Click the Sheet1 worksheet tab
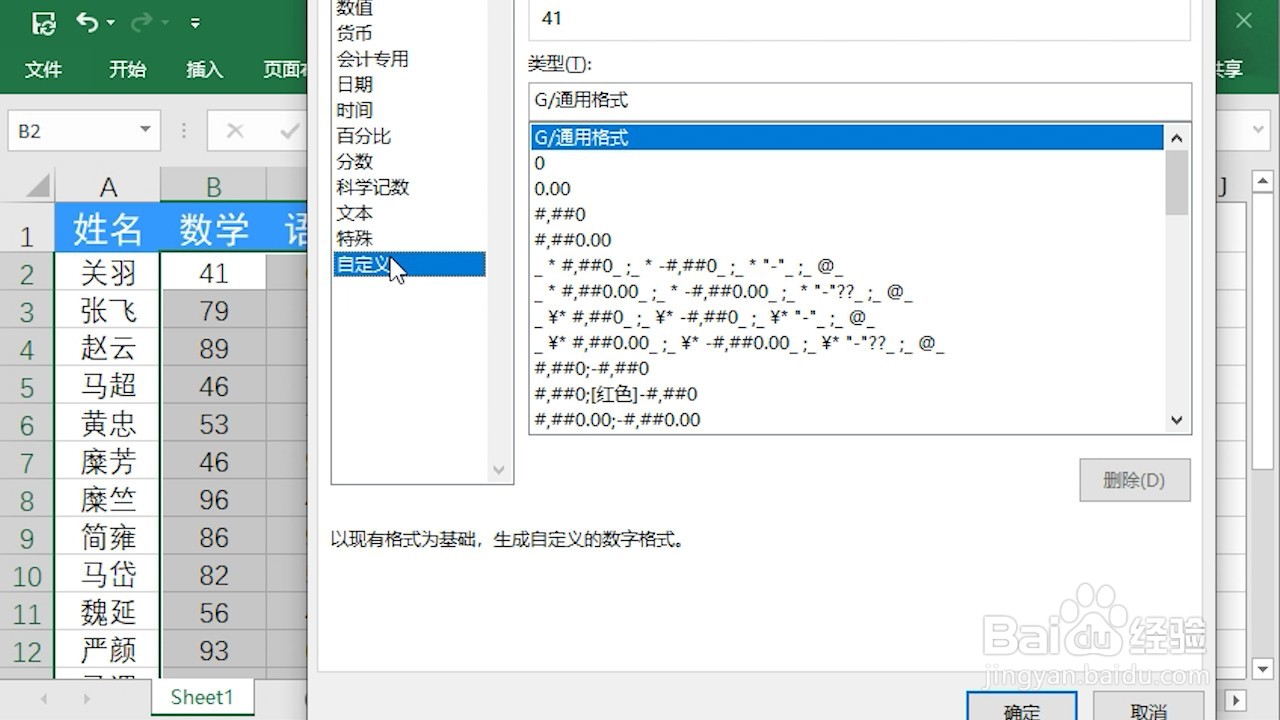This screenshot has width=1280, height=720. [x=202, y=697]
